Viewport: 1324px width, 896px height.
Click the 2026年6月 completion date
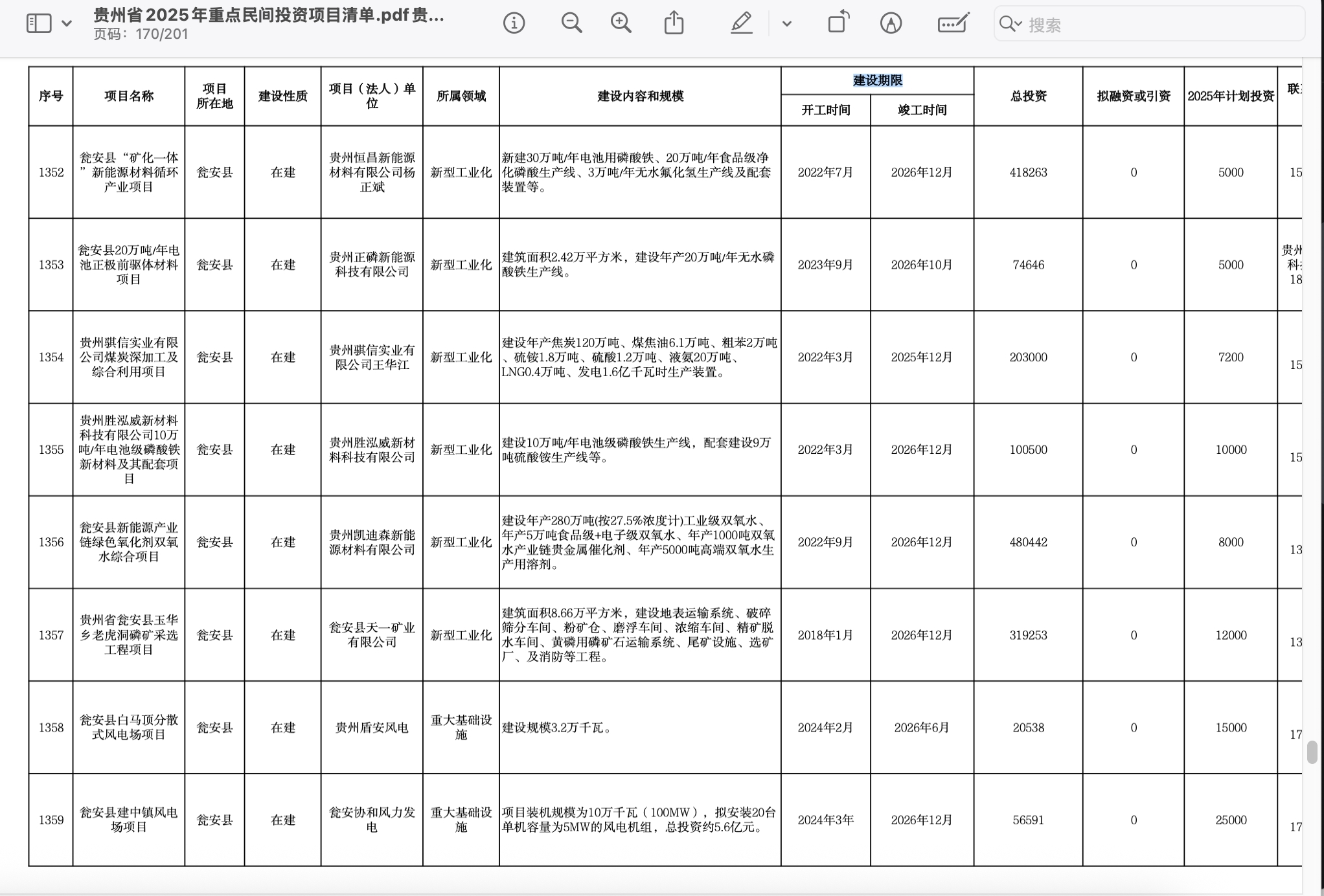coord(922,728)
